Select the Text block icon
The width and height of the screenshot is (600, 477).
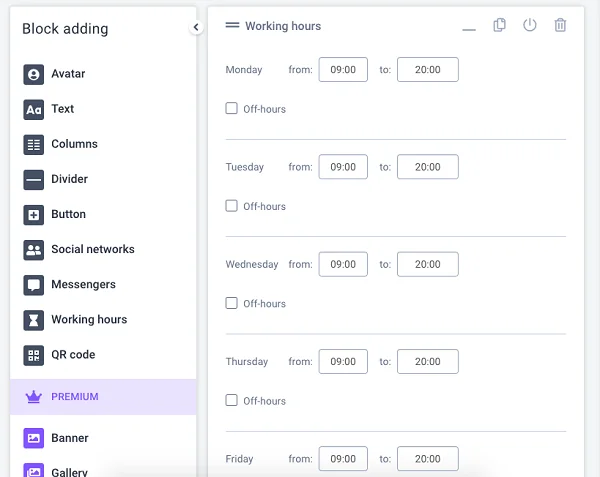(x=34, y=109)
